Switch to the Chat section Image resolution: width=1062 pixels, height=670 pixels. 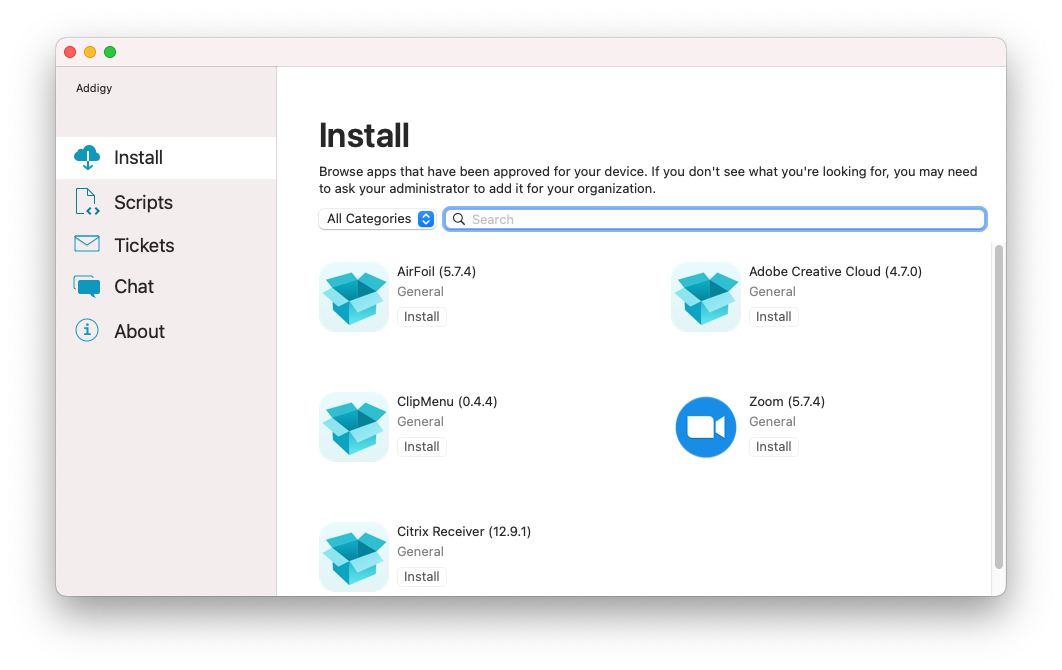pyautogui.click(x=166, y=287)
